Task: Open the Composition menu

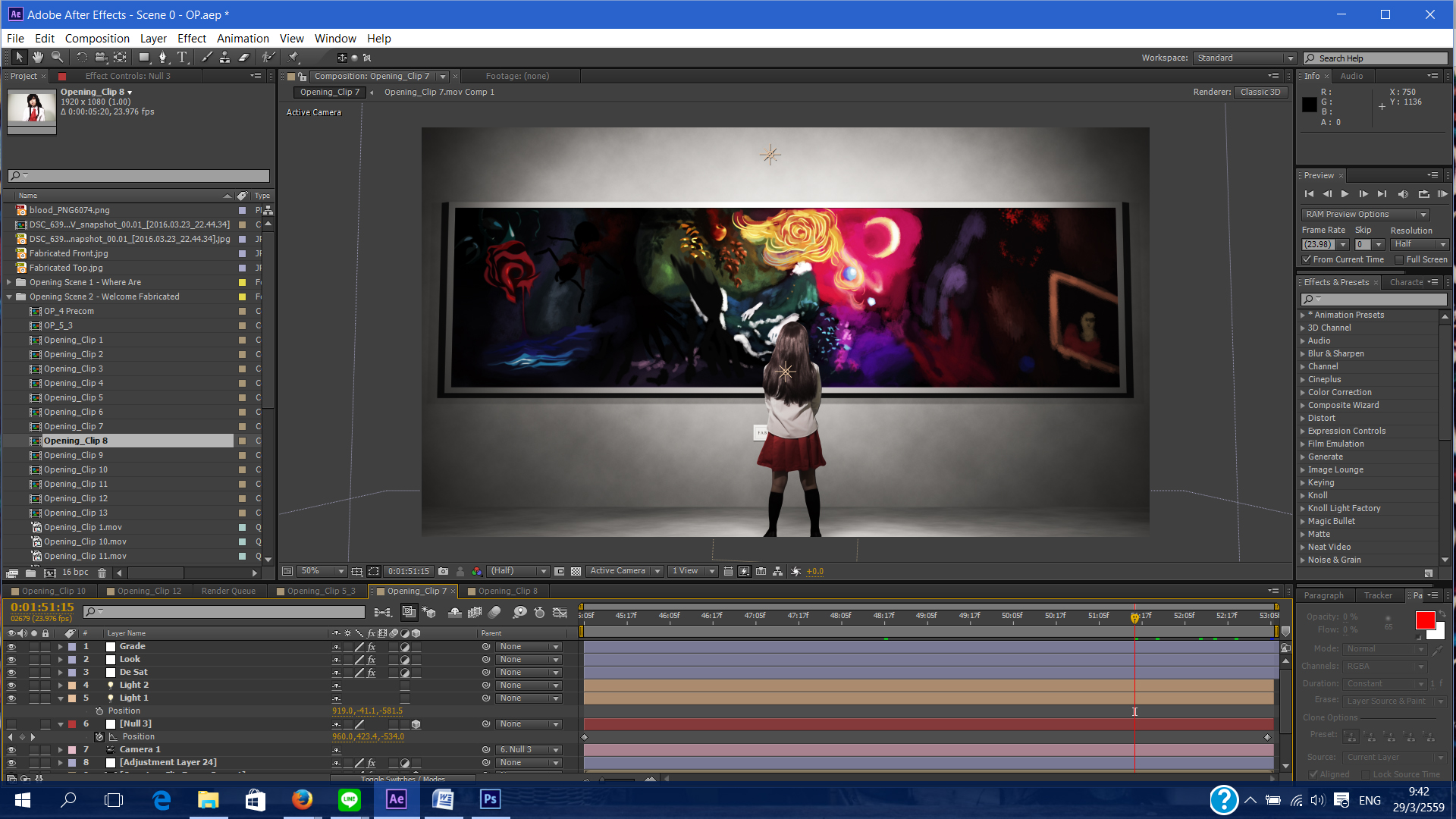Action: [97, 38]
